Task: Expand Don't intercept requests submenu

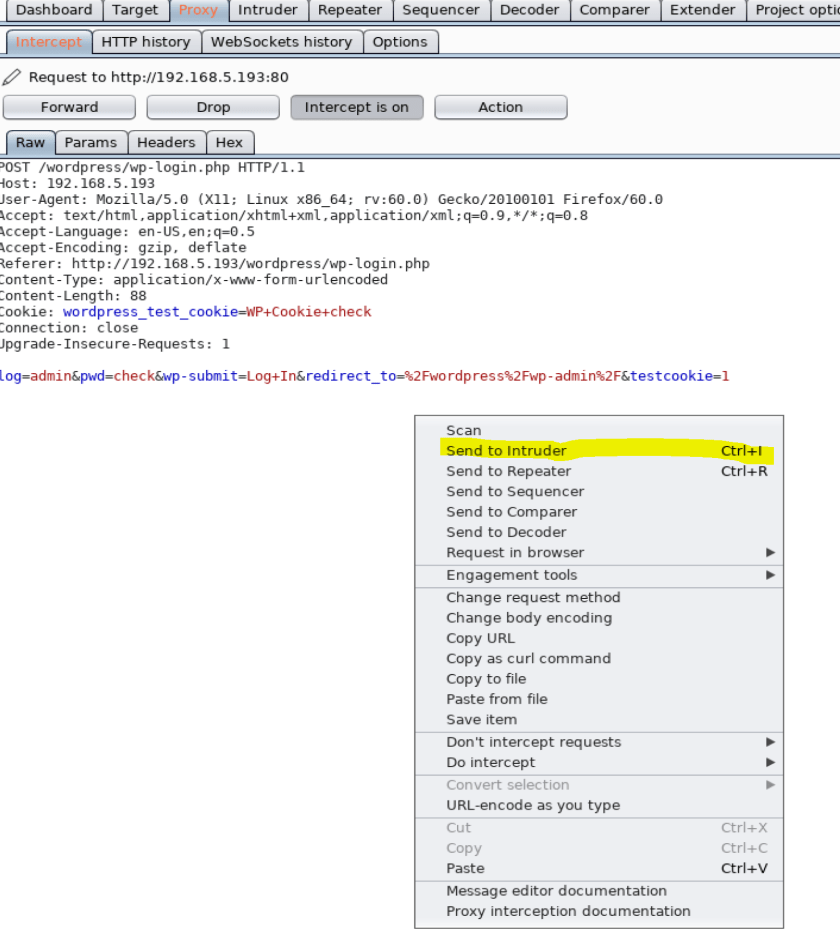Action: 533,742
